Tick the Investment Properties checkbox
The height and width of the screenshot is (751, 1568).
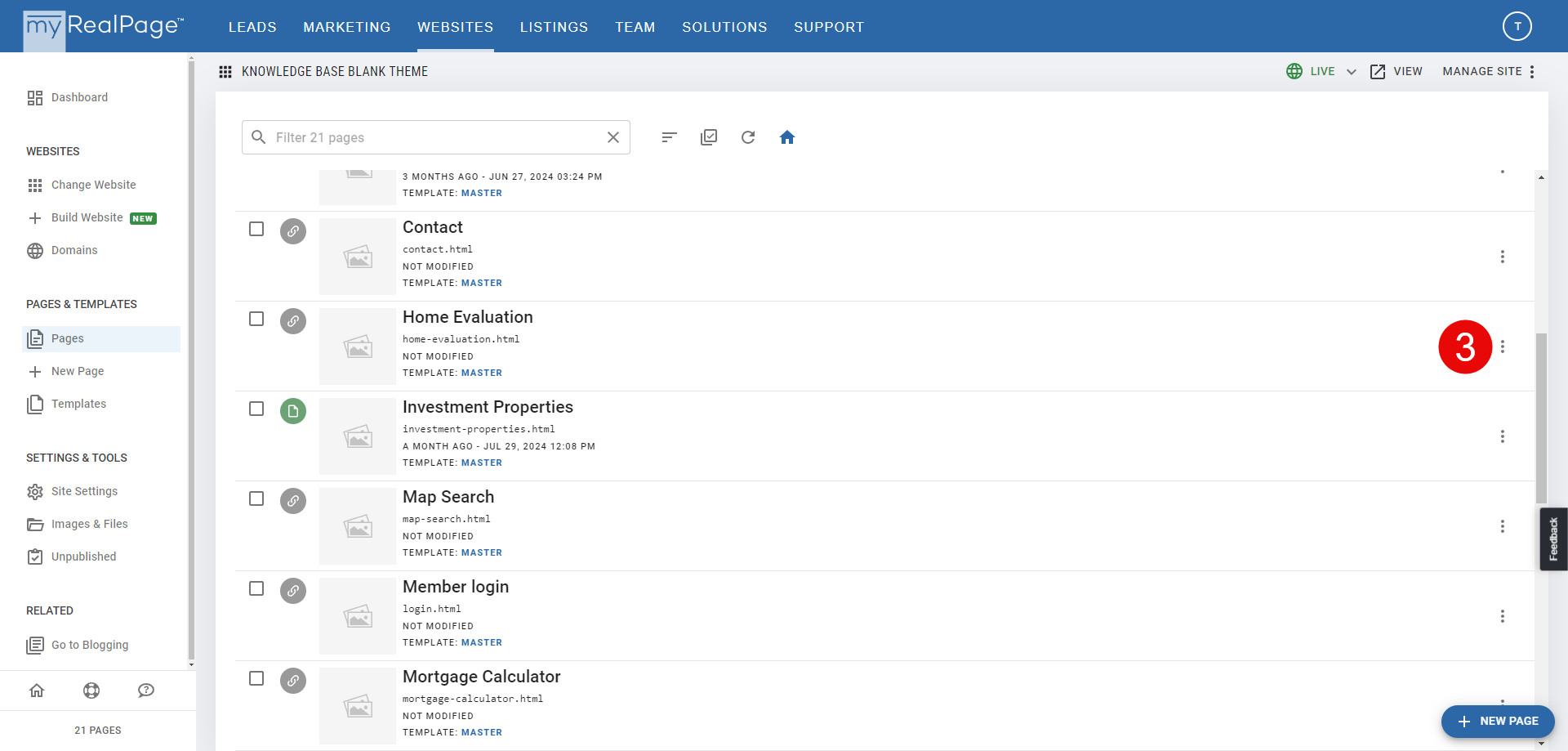point(256,409)
